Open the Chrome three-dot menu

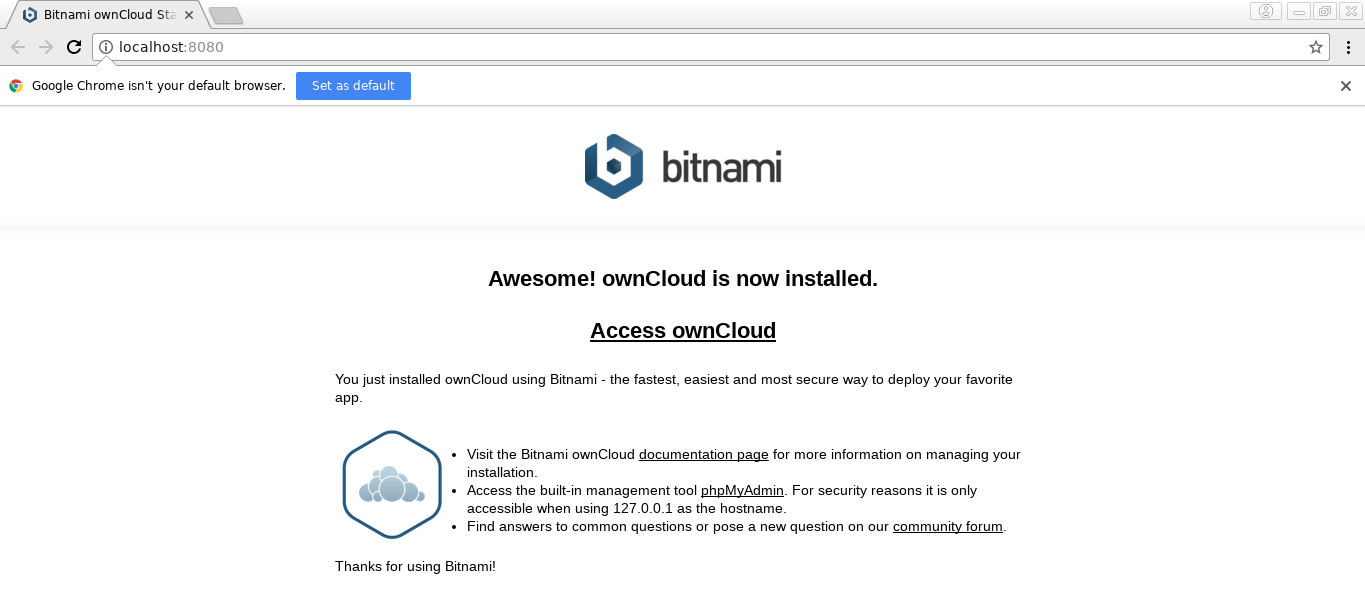coord(1347,47)
